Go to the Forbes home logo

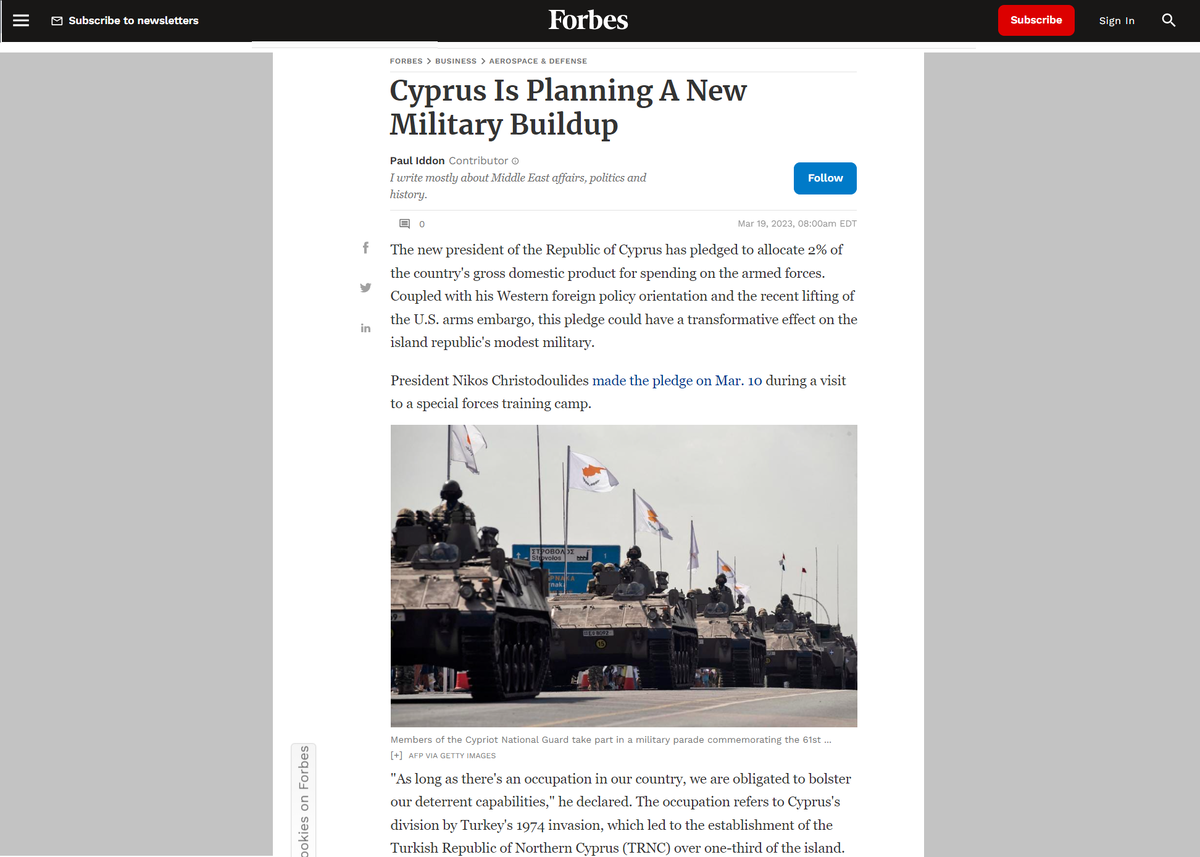(588, 20)
